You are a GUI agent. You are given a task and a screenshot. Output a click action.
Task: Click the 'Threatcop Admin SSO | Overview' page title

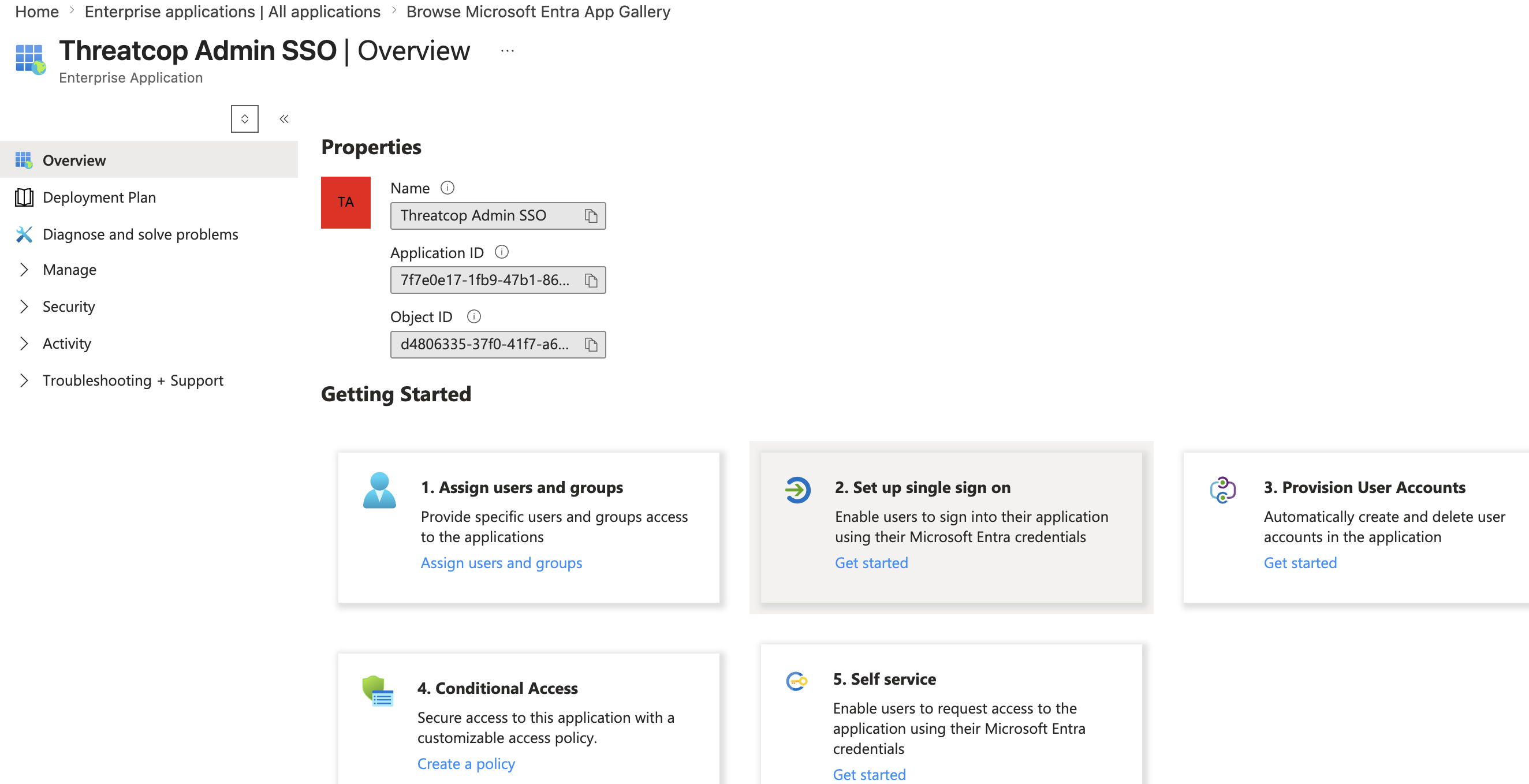click(x=264, y=51)
